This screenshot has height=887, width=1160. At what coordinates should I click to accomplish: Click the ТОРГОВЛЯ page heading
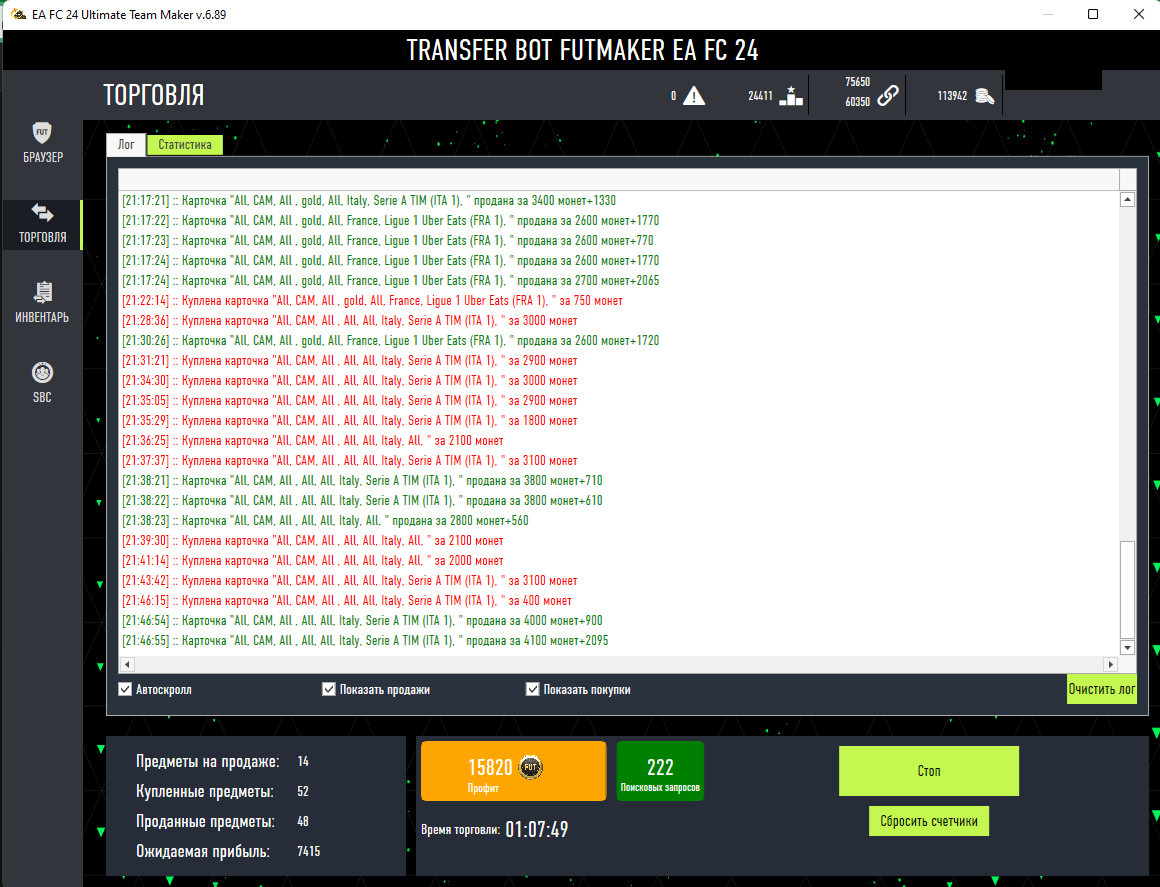pos(153,95)
